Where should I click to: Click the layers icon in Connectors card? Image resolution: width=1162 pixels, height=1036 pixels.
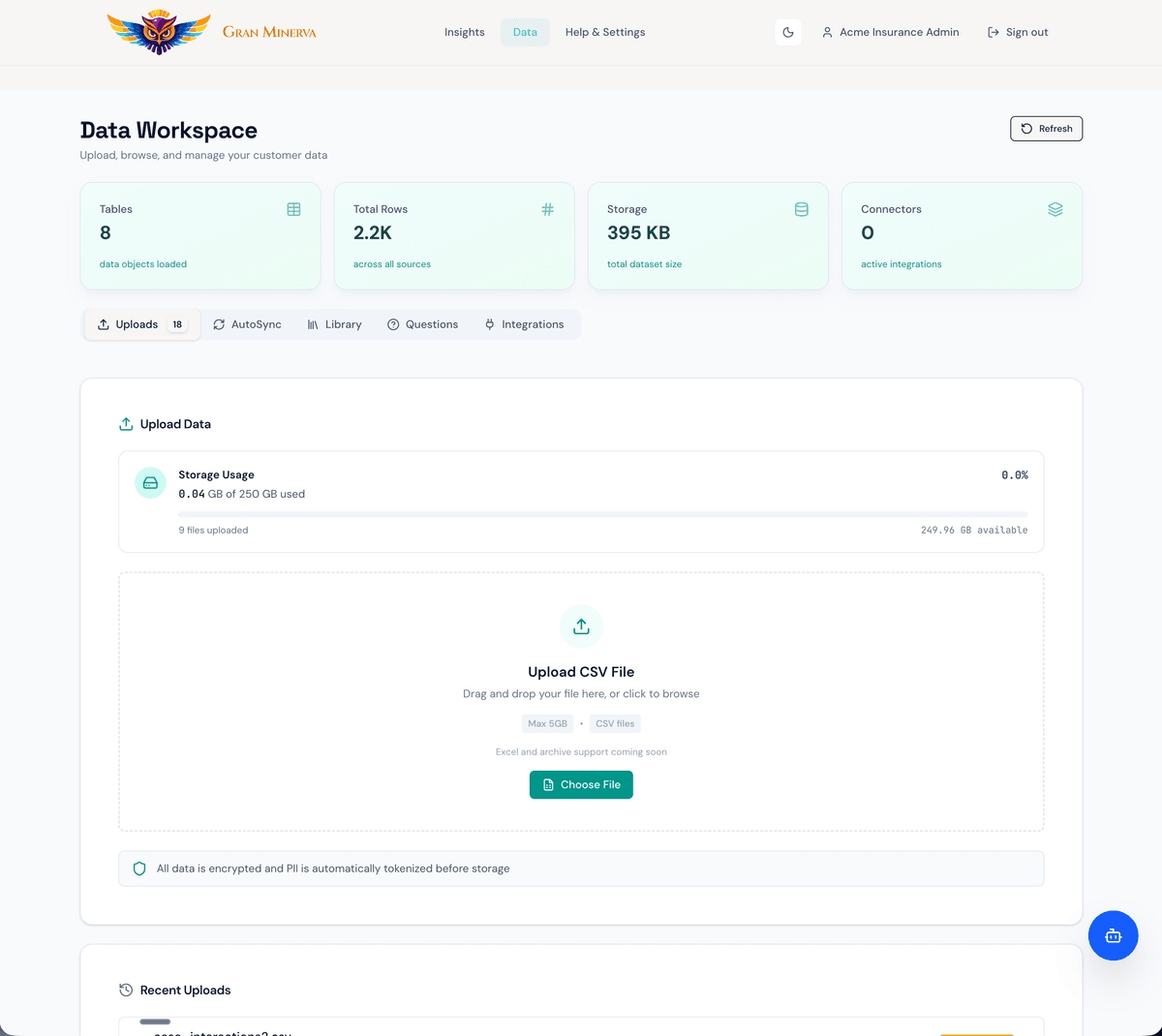[x=1055, y=209]
